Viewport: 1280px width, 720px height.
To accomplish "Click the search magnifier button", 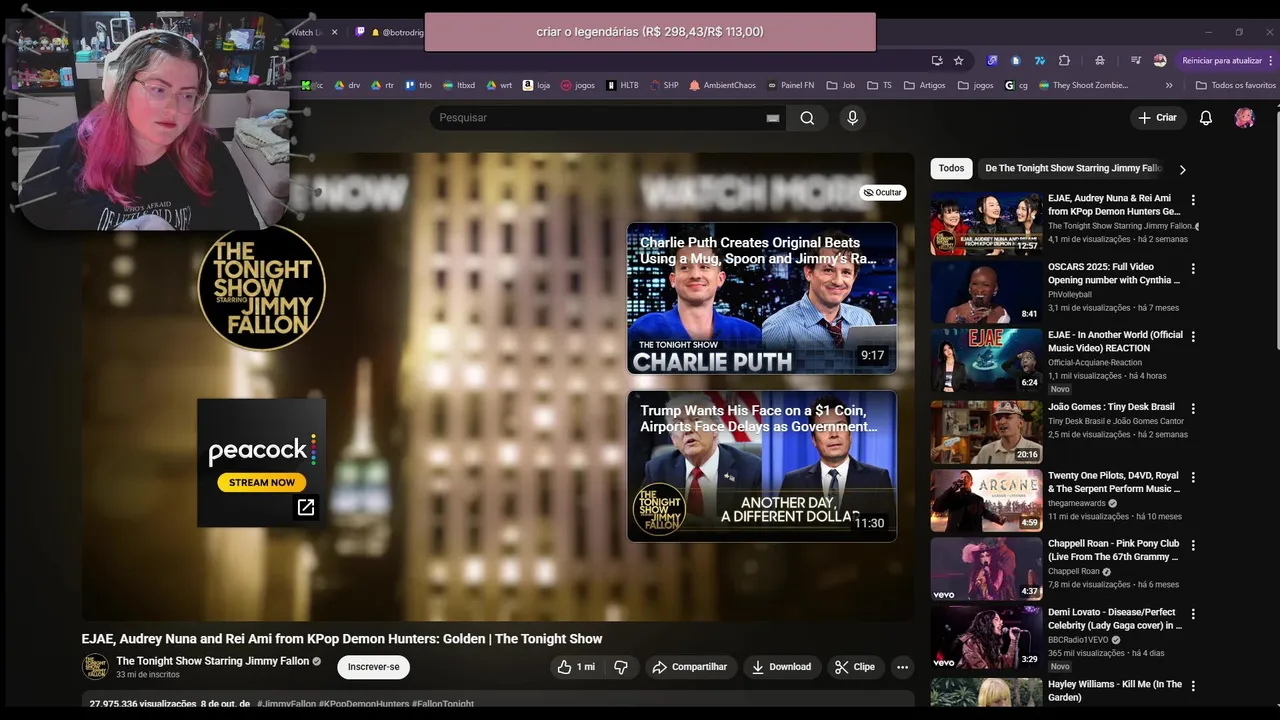I will (807, 118).
